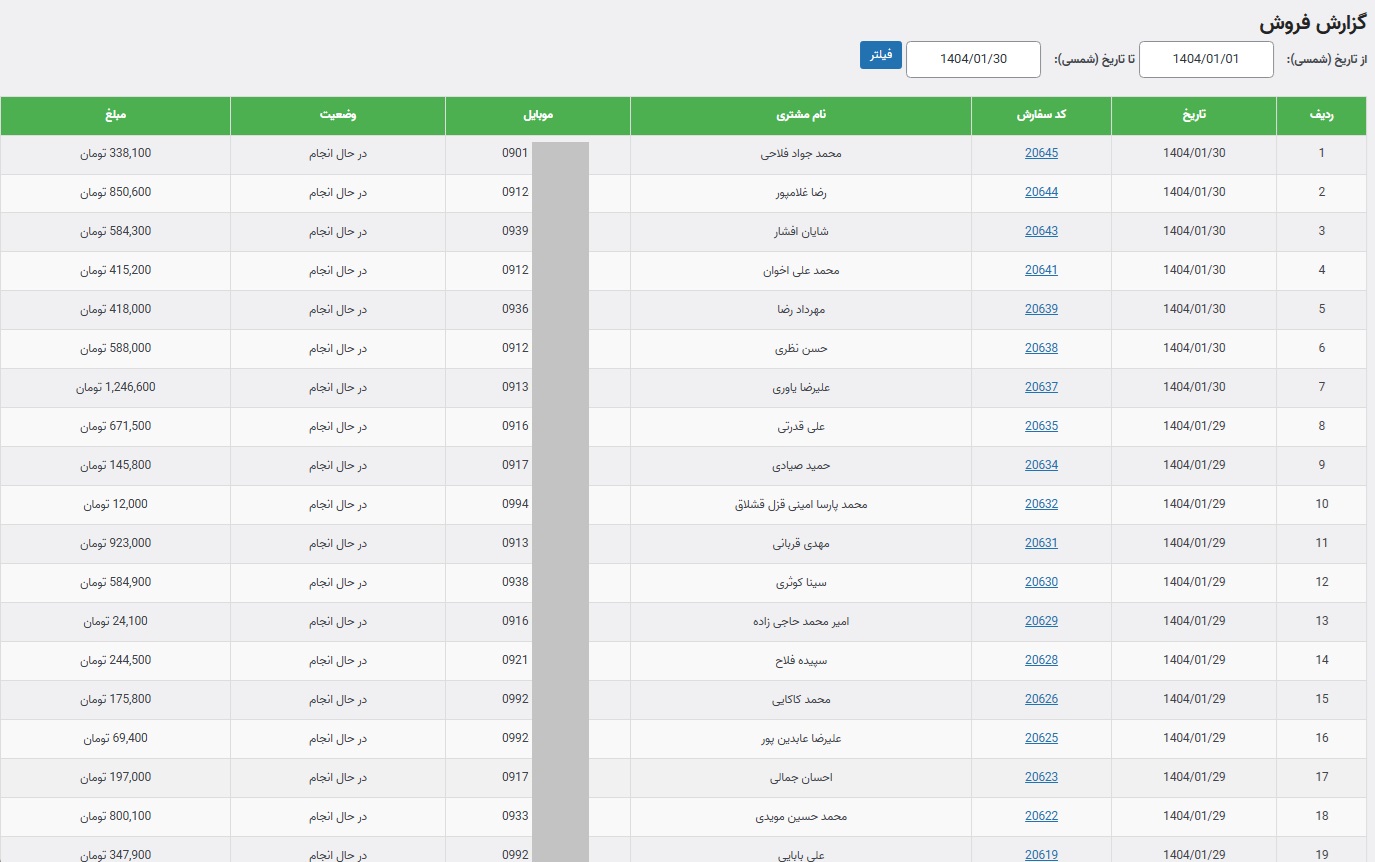The image size is (1375, 862).
Task: Open order link 20626
Action: point(1041,699)
